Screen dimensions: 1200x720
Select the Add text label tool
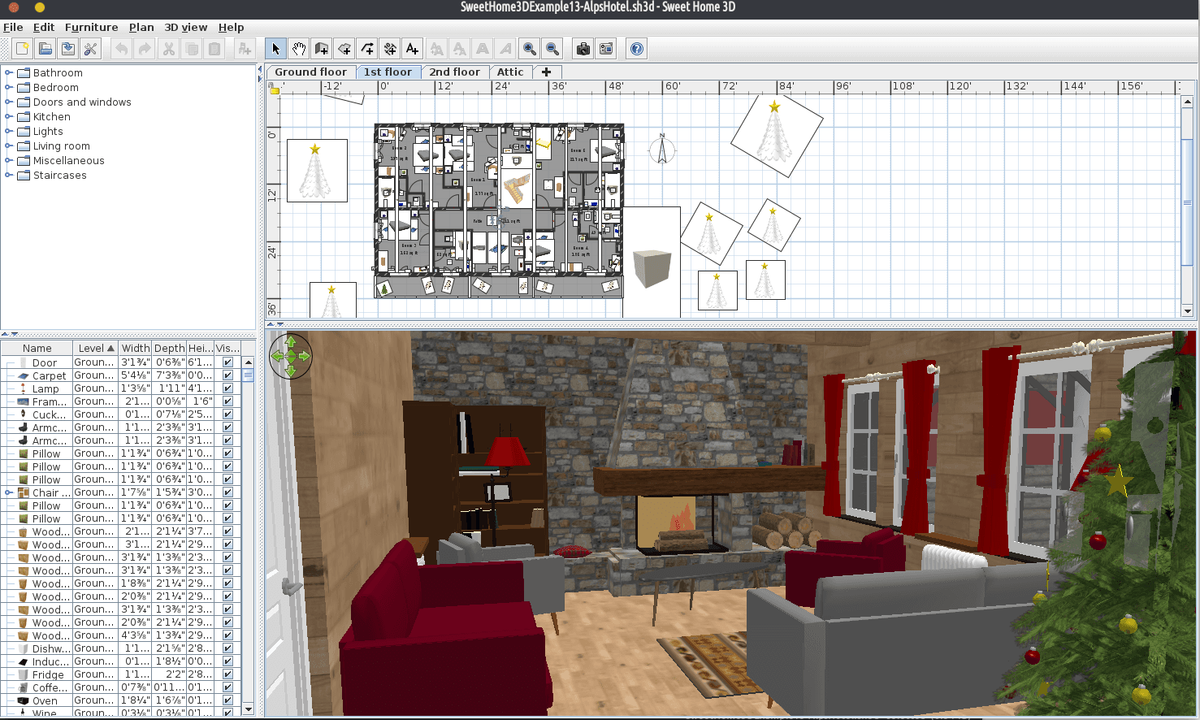[411, 48]
